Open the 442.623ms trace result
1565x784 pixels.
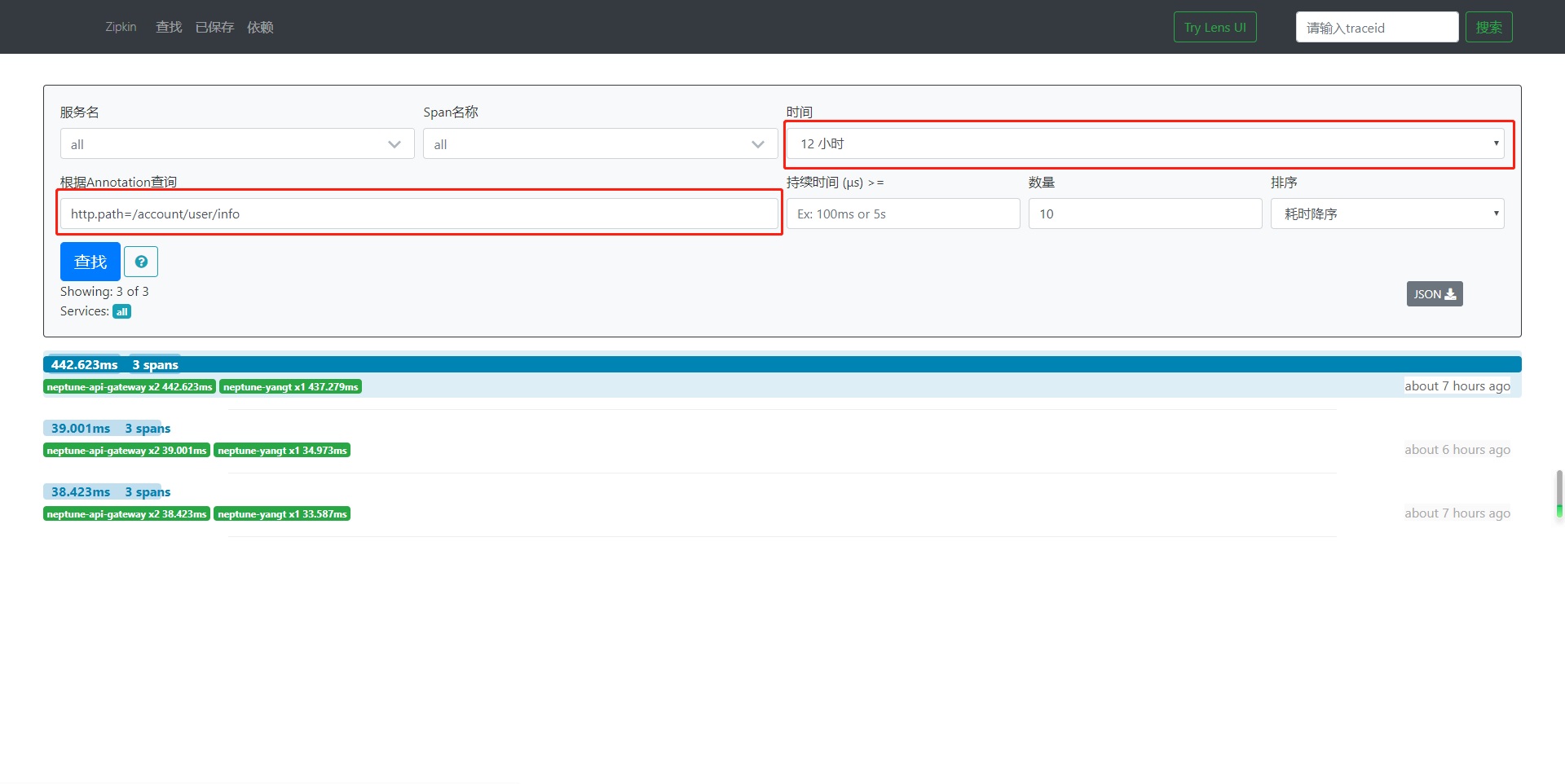click(x=85, y=364)
